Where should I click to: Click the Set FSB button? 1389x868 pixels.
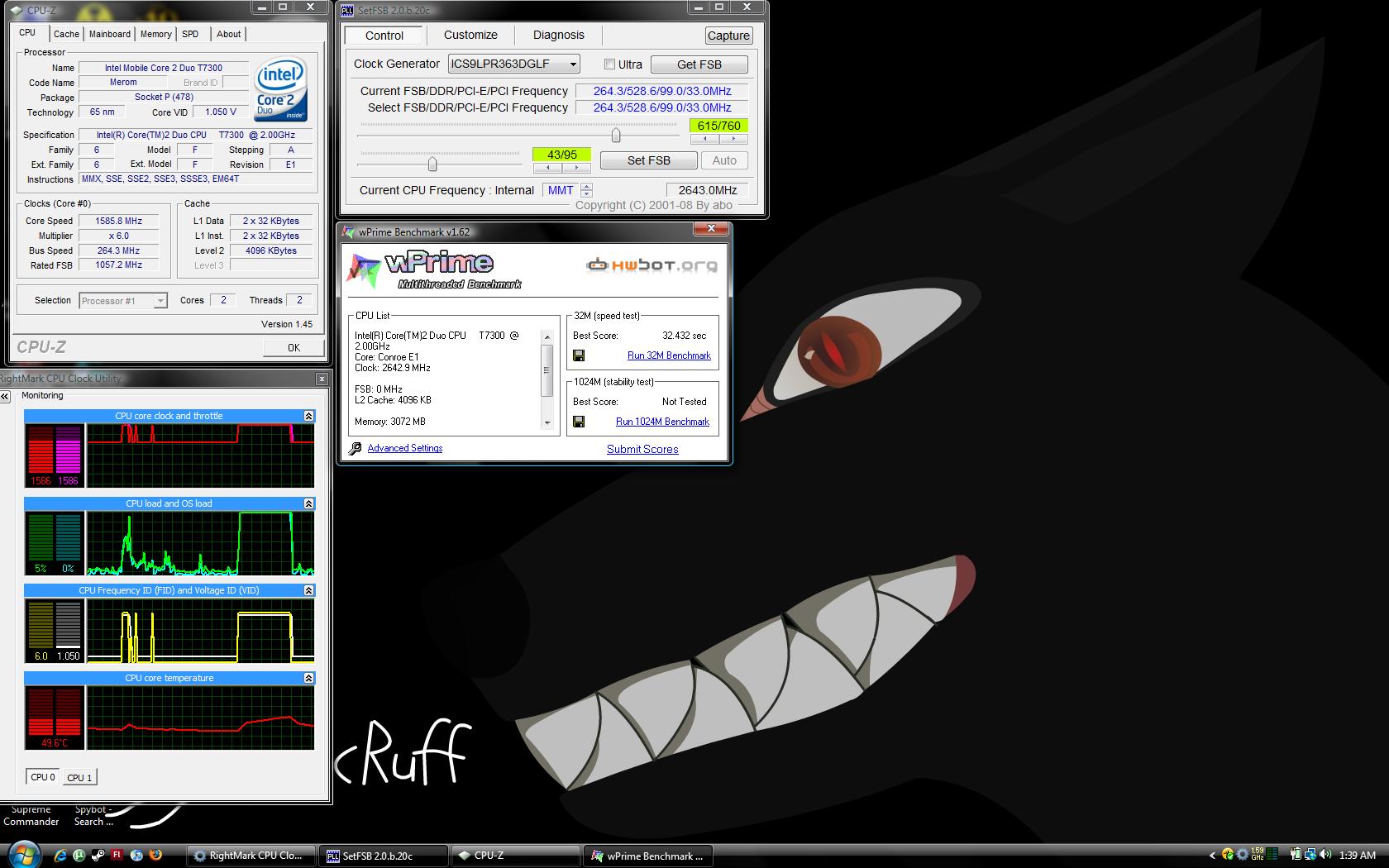(648, 160)
